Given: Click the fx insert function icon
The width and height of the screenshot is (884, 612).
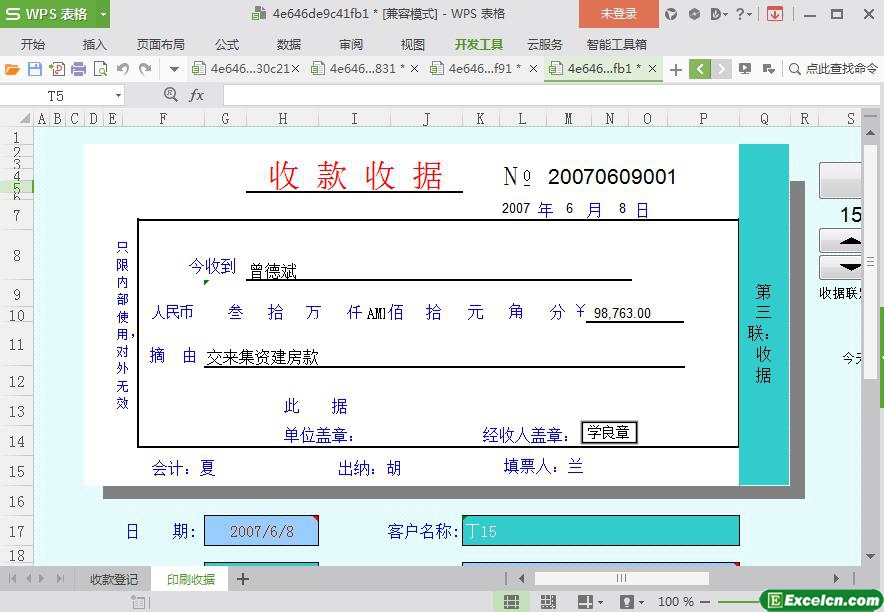Looking at the screenshot, I should tap(197, 95).
